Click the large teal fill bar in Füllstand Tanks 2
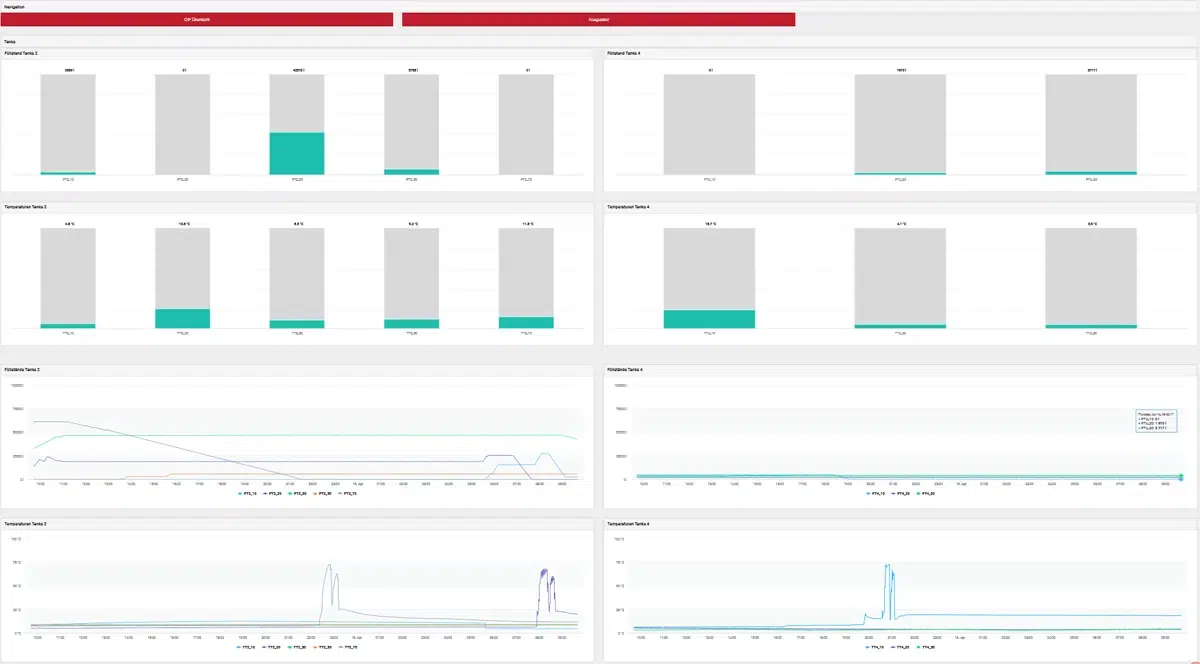Screen dimensions: 1200x664 [x=297, y=153]
